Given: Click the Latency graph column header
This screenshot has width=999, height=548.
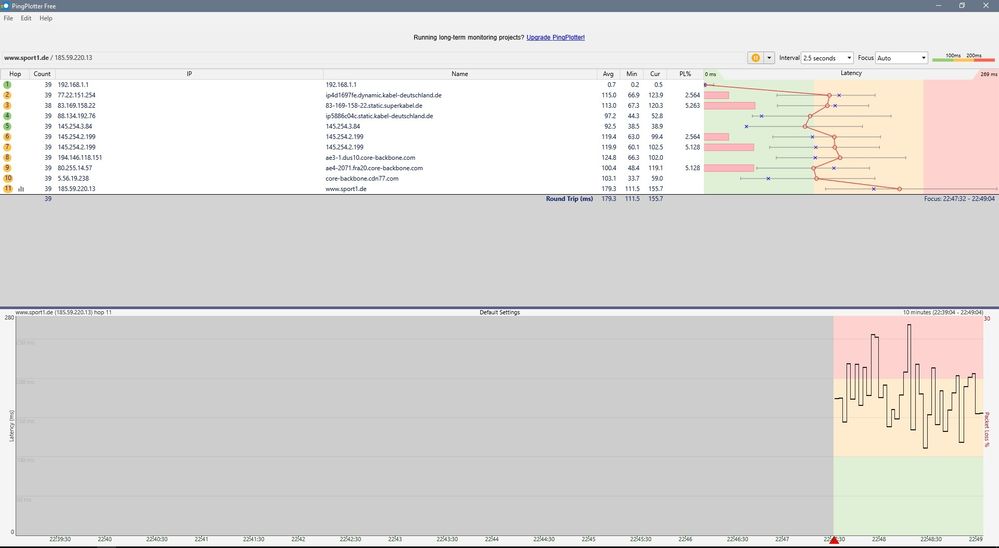Looking at the screenshot, I should pyautogui.click(x=851, y=73).
